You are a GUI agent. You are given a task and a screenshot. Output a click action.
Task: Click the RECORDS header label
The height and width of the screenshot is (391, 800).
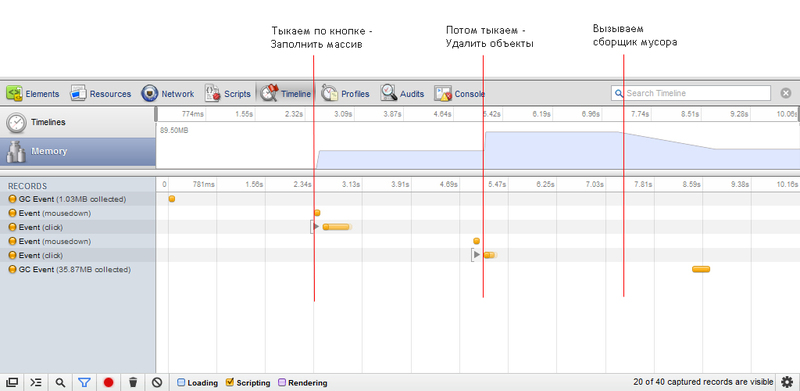(x=28, y=186)
